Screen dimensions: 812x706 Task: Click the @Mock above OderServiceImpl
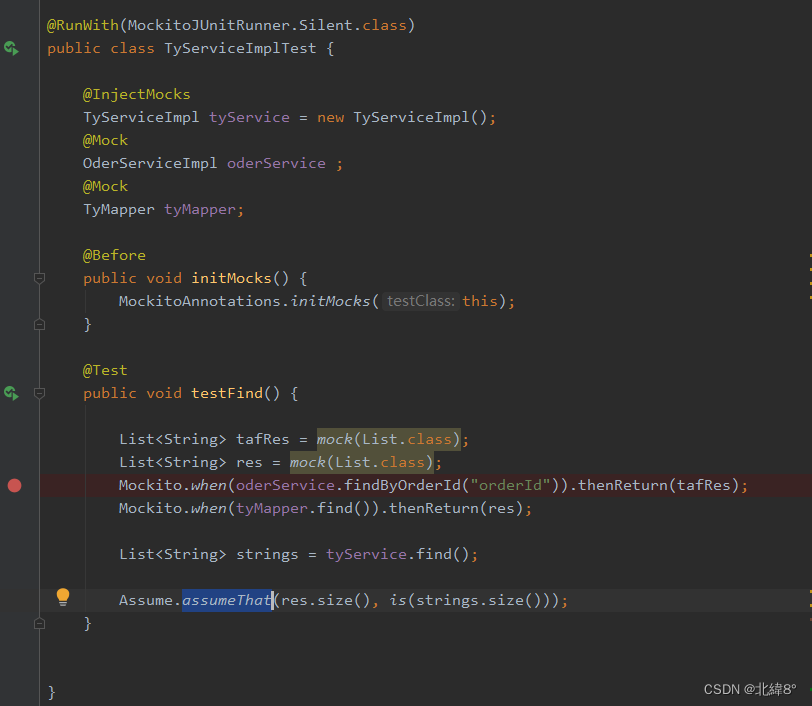[x=105, y=140]
